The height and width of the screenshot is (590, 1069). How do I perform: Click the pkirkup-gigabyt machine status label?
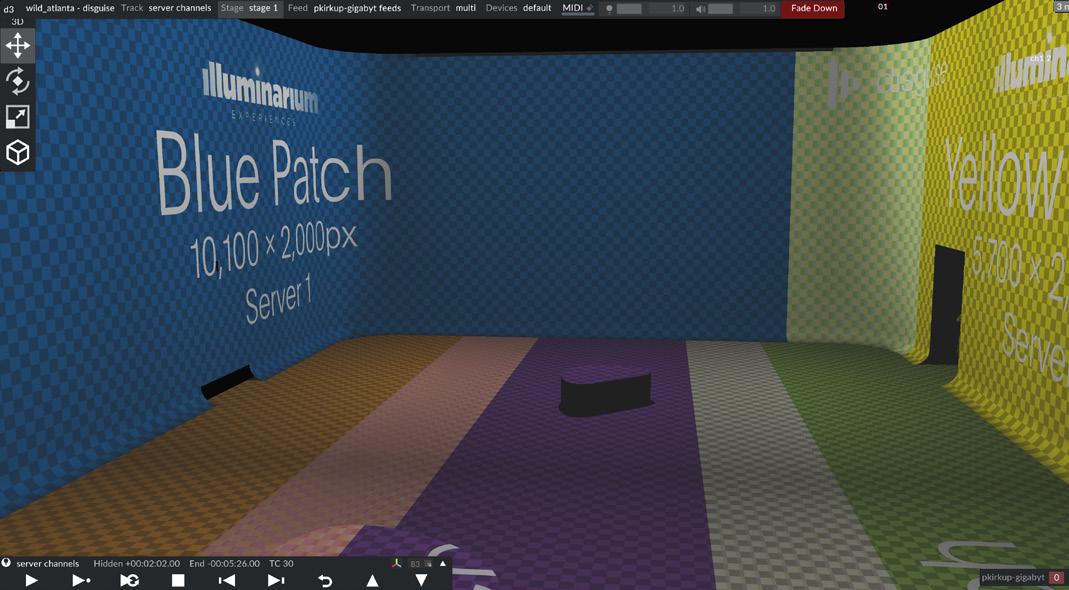coord(1012,577)
